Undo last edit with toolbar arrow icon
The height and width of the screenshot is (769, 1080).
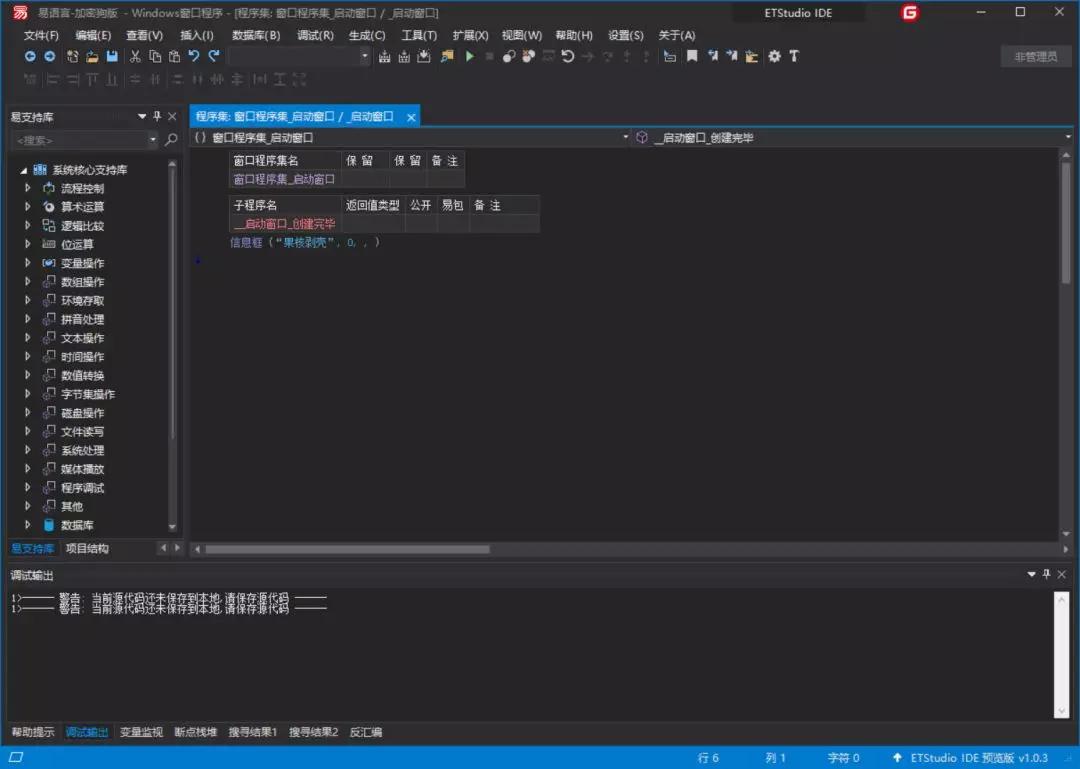192,56
